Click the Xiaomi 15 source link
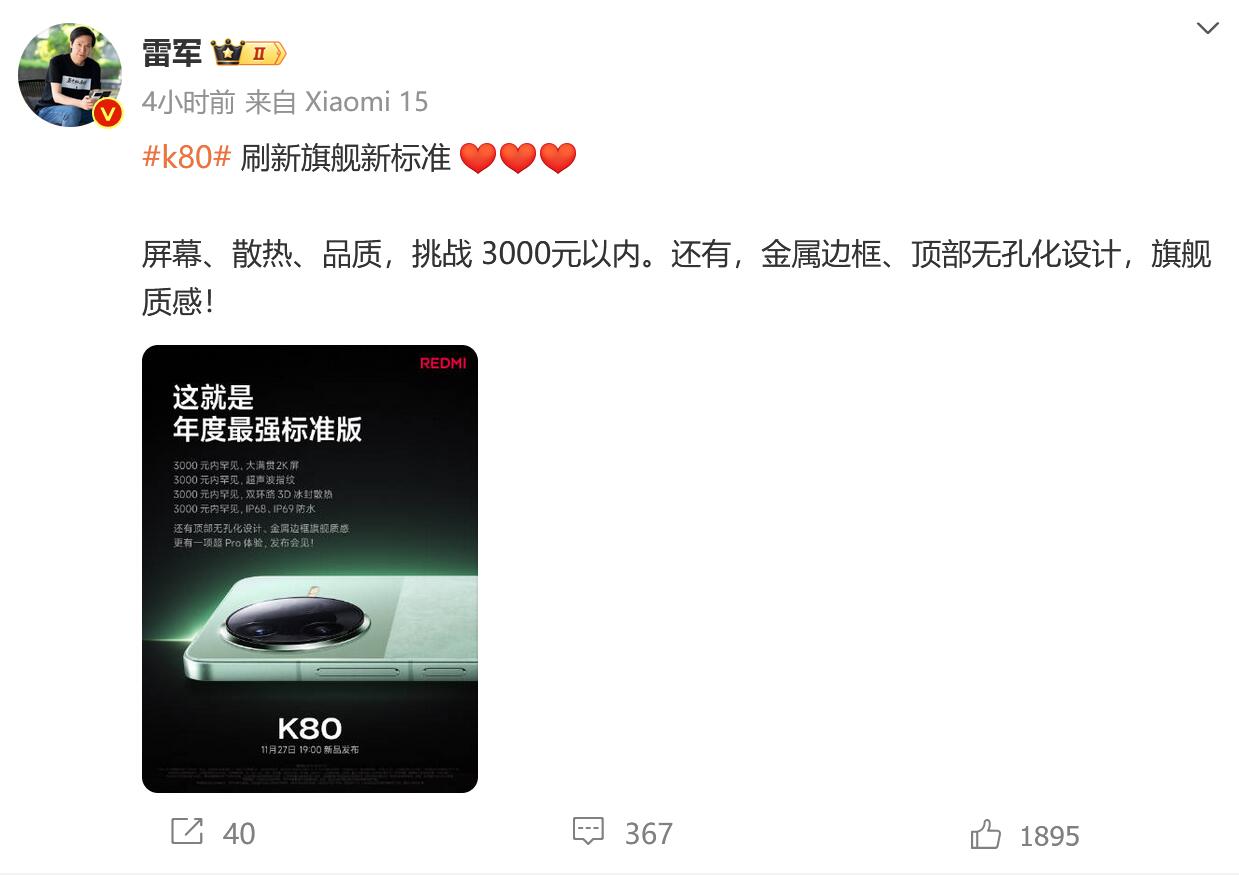Screen dimensions: 1239x875 (366, 102)
